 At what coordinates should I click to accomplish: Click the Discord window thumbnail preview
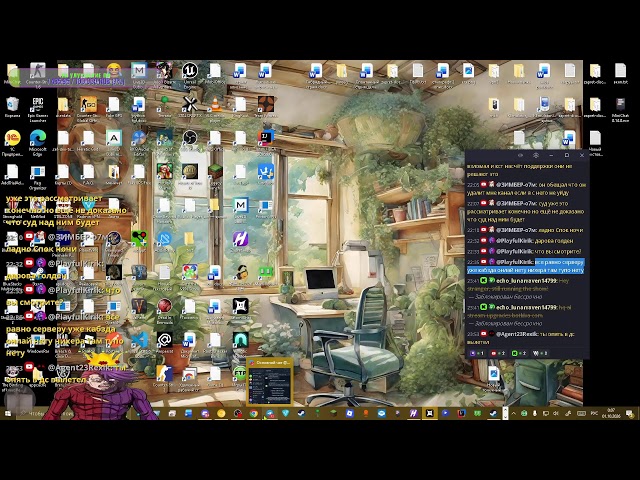[270, 382]
